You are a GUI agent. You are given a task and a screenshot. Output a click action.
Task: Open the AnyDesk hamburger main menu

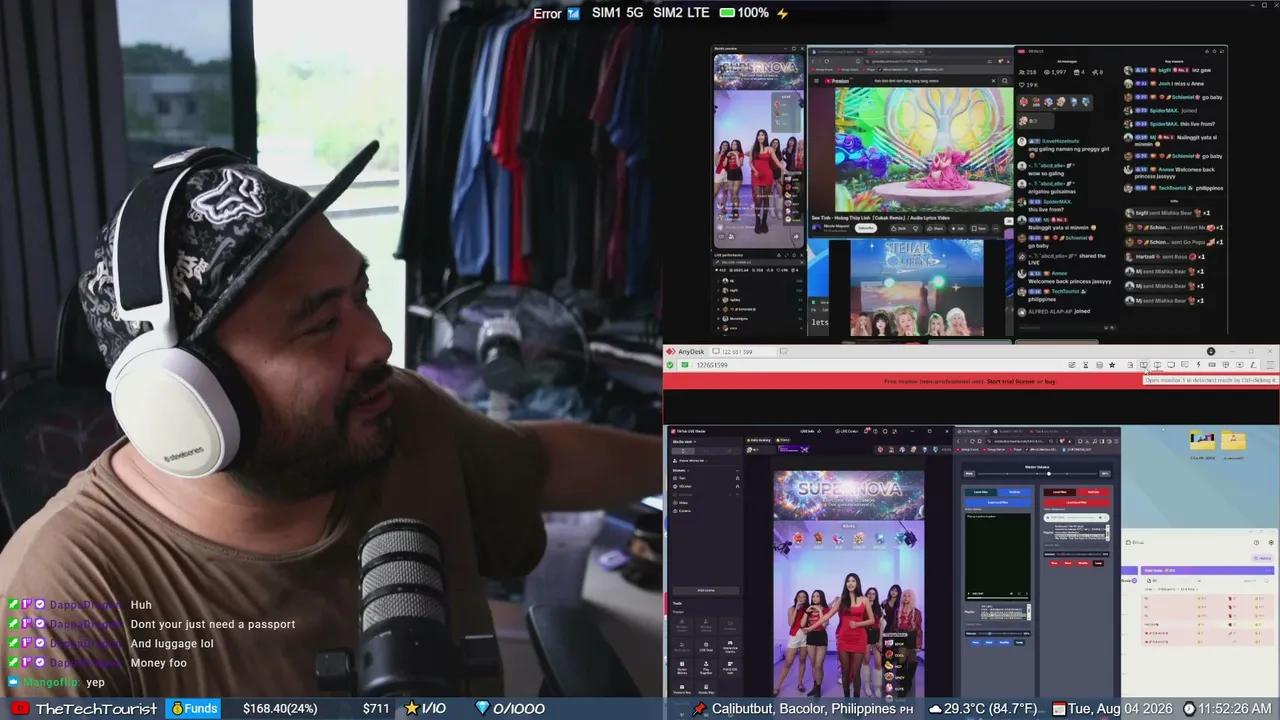1271,365
